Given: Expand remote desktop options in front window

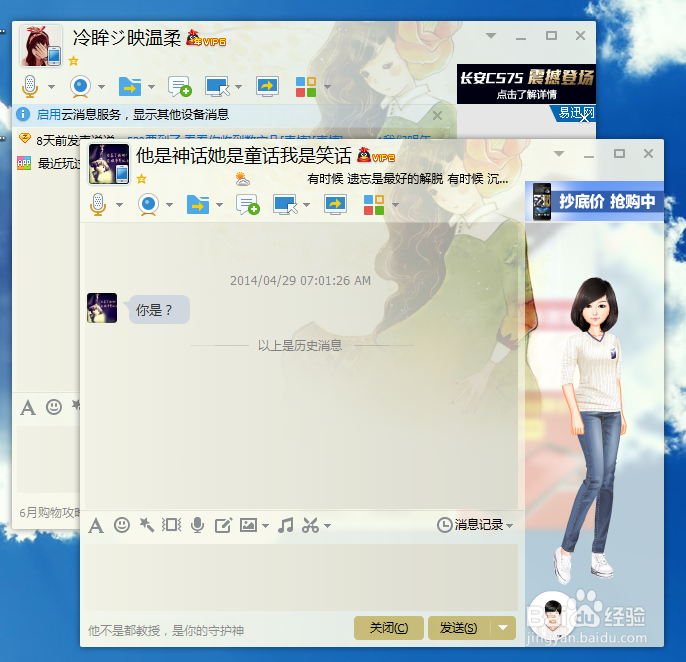Looking at the screenshot, I should point(306,205).
